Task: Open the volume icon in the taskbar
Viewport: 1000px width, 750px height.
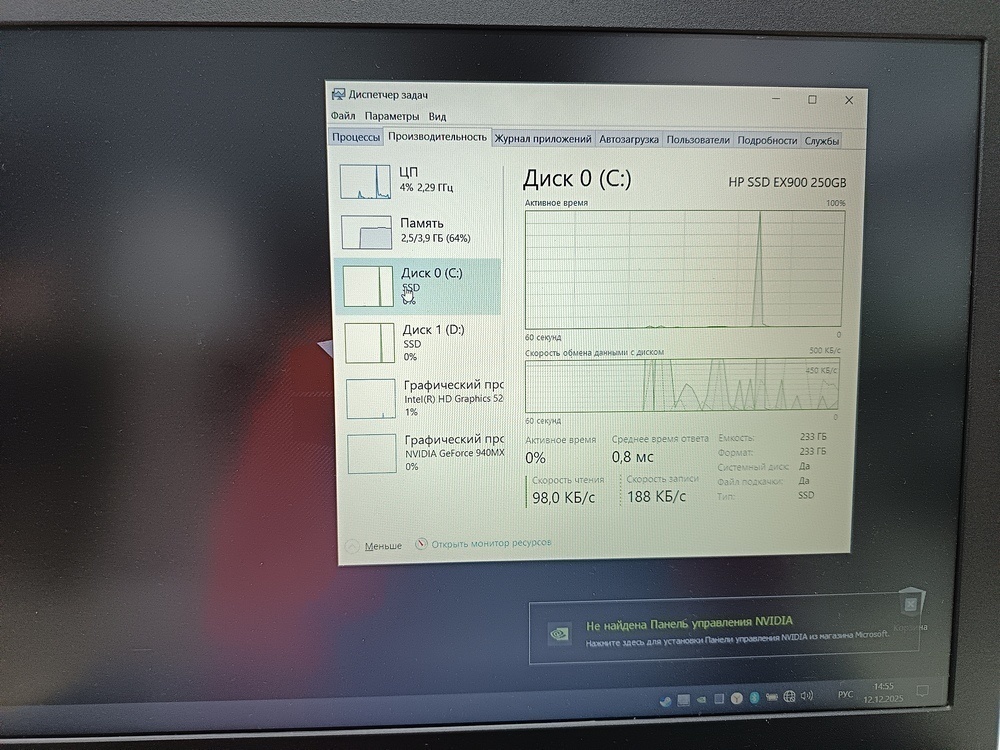Action: pos(806,697)
